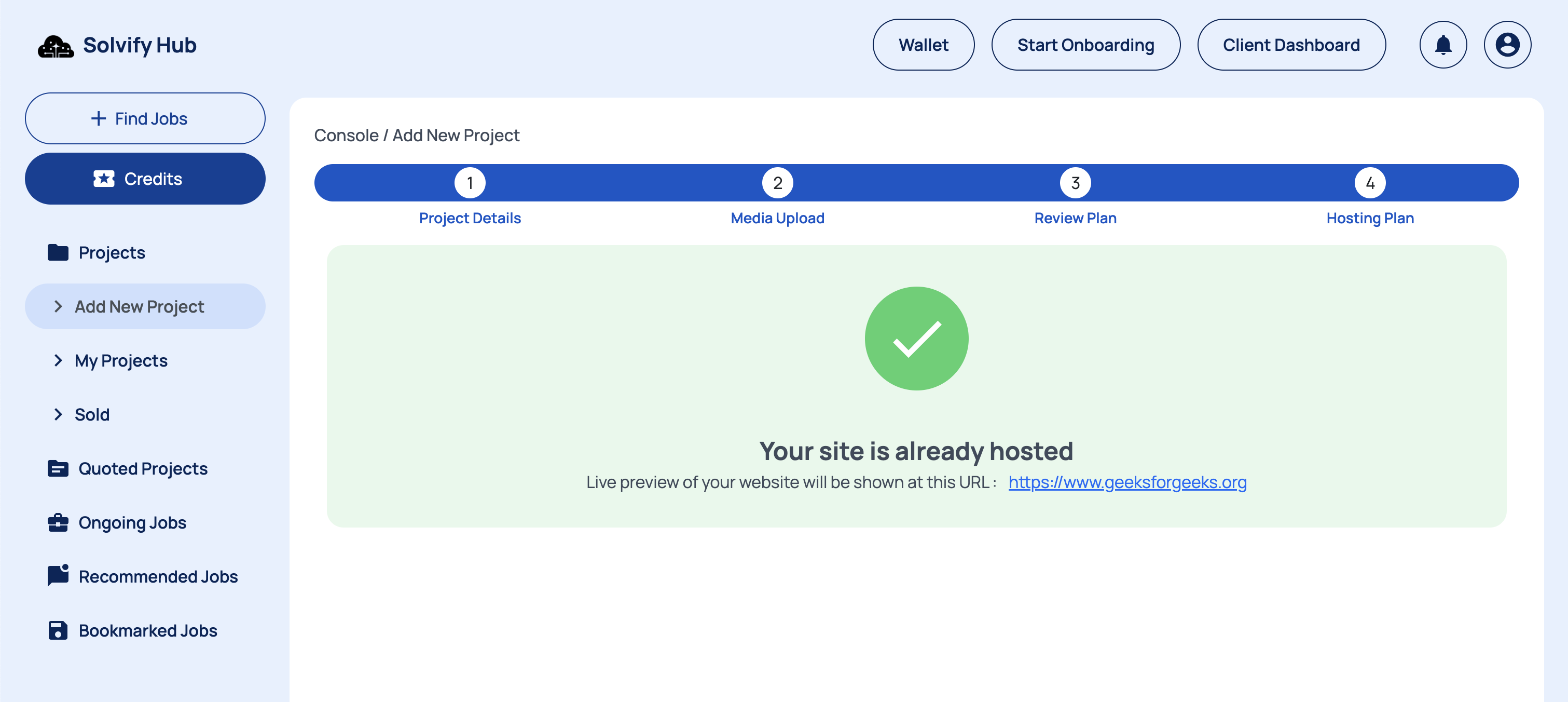This screenshot has width=1568, height=702.
Task: Select the Media Upload step label
Action: pos(777,218)
